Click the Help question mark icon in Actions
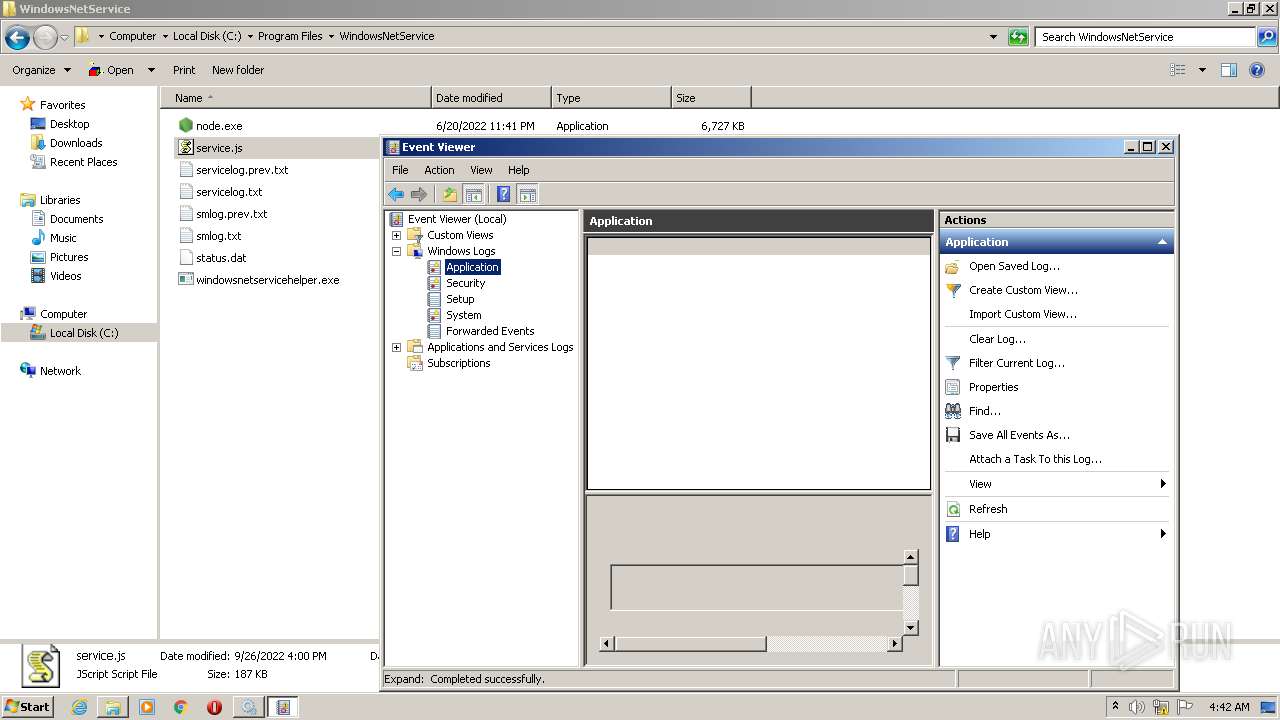 pyautogui.click(x=953, y=534)
